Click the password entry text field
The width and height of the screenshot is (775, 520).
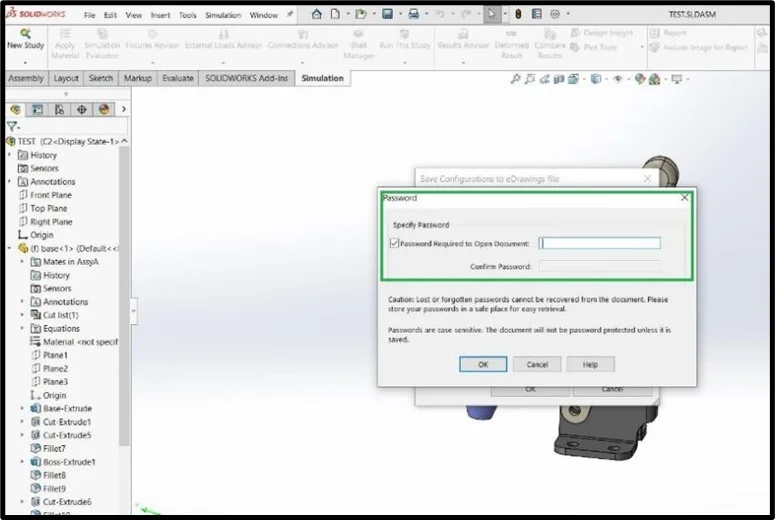coord(600,243)
